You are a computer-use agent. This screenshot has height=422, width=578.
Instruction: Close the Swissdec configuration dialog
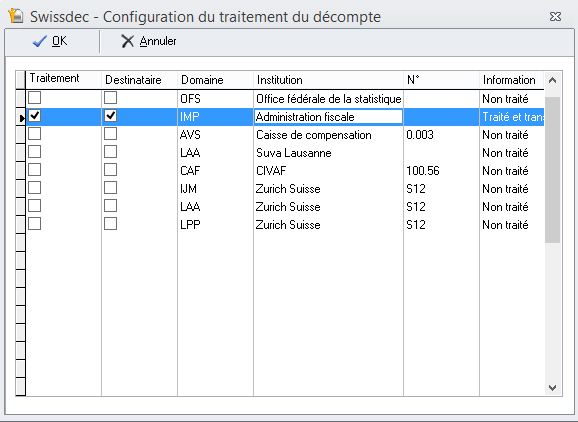coord(556,17)
